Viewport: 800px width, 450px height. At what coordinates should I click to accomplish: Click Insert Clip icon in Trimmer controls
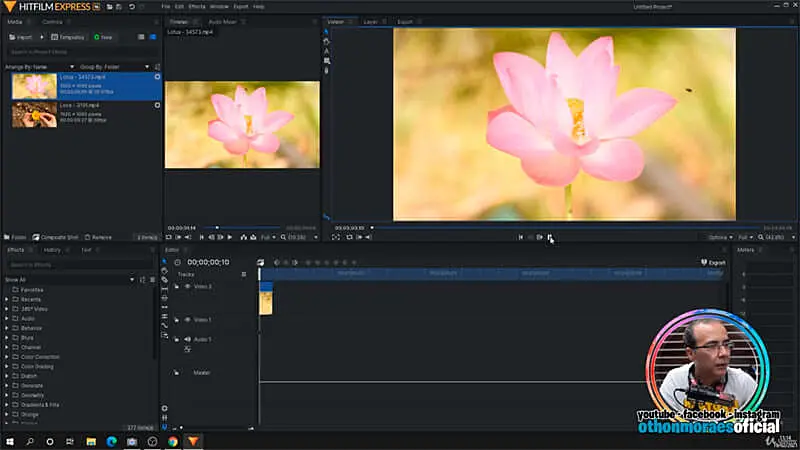coord(244,237)
